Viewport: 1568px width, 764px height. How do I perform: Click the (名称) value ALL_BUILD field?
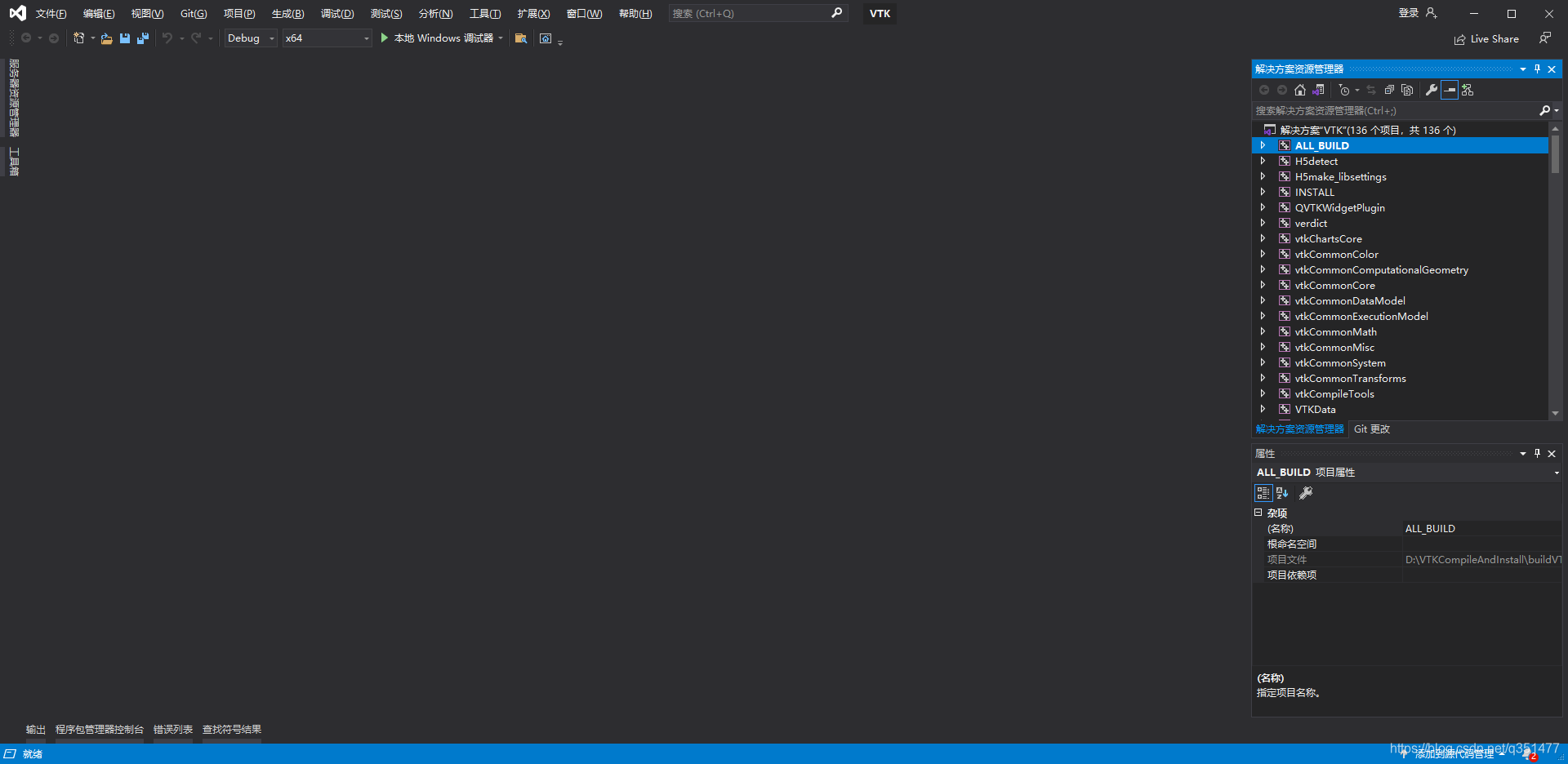[x=1482, y=529]
